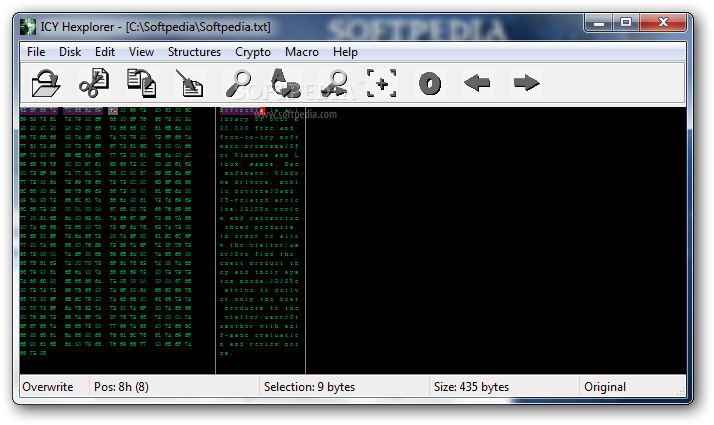Close the ICY Hexplorer window
The image size is (714, 425).
663,22
